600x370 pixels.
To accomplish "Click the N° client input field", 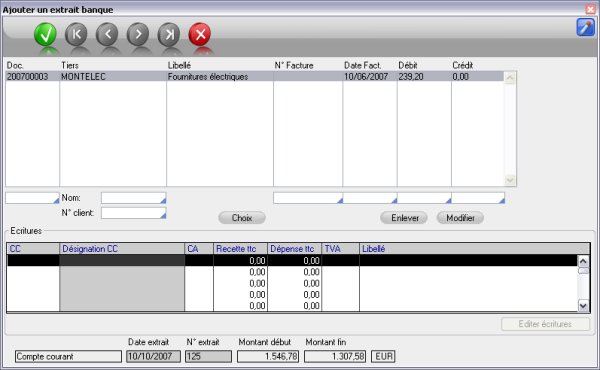I will (134, 213).
